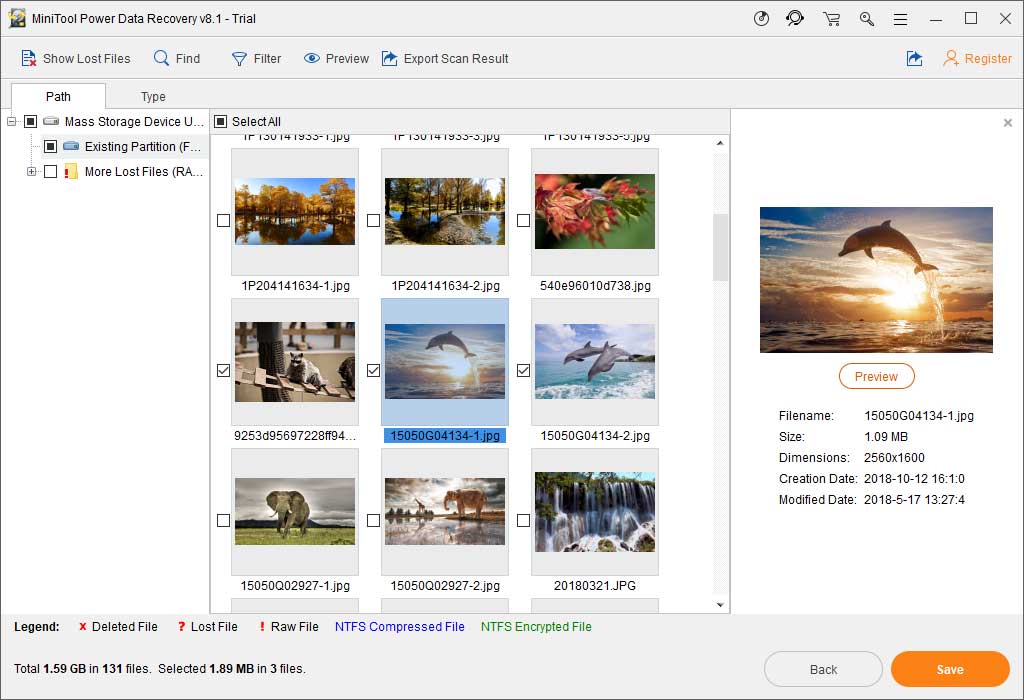This screenshot has width=1024, height=700.
Task: Check the 15050Q02927-1.jpg checkbox
Action: pyautogui.click(x=223, y=520)
